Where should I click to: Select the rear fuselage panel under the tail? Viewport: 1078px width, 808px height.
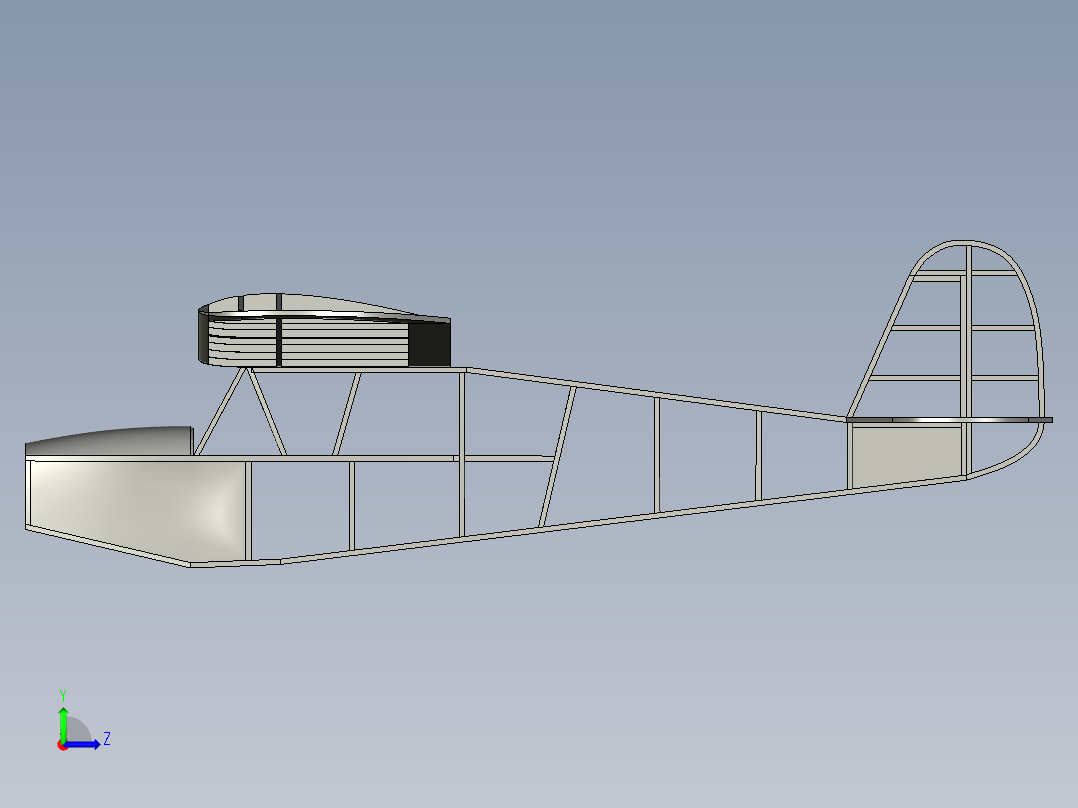tap(906, 455)
